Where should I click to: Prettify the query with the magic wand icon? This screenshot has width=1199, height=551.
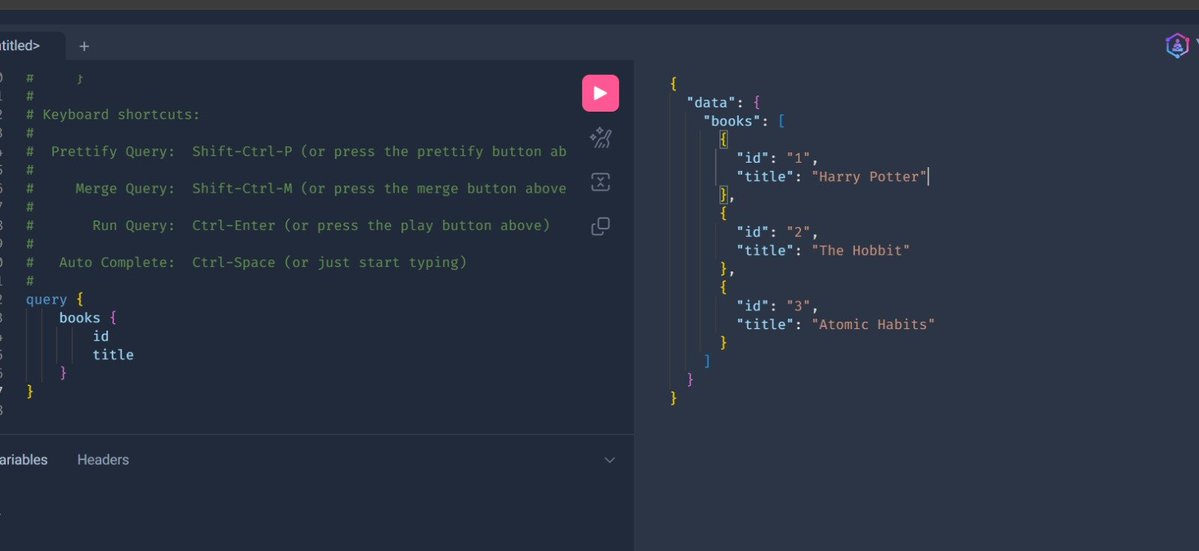pos(600,138)
